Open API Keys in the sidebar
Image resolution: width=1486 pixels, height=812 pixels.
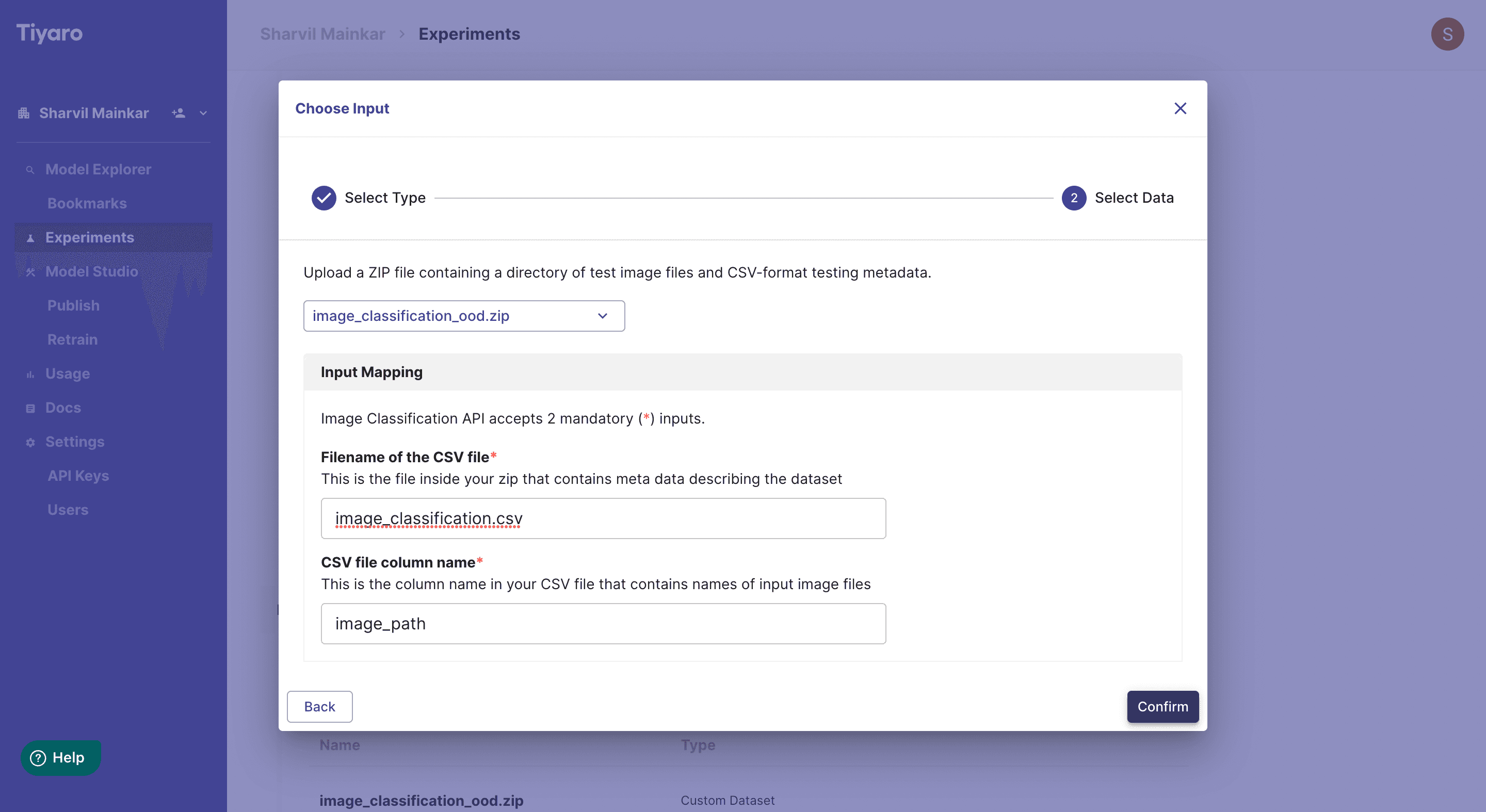click(x=78, y=476)
